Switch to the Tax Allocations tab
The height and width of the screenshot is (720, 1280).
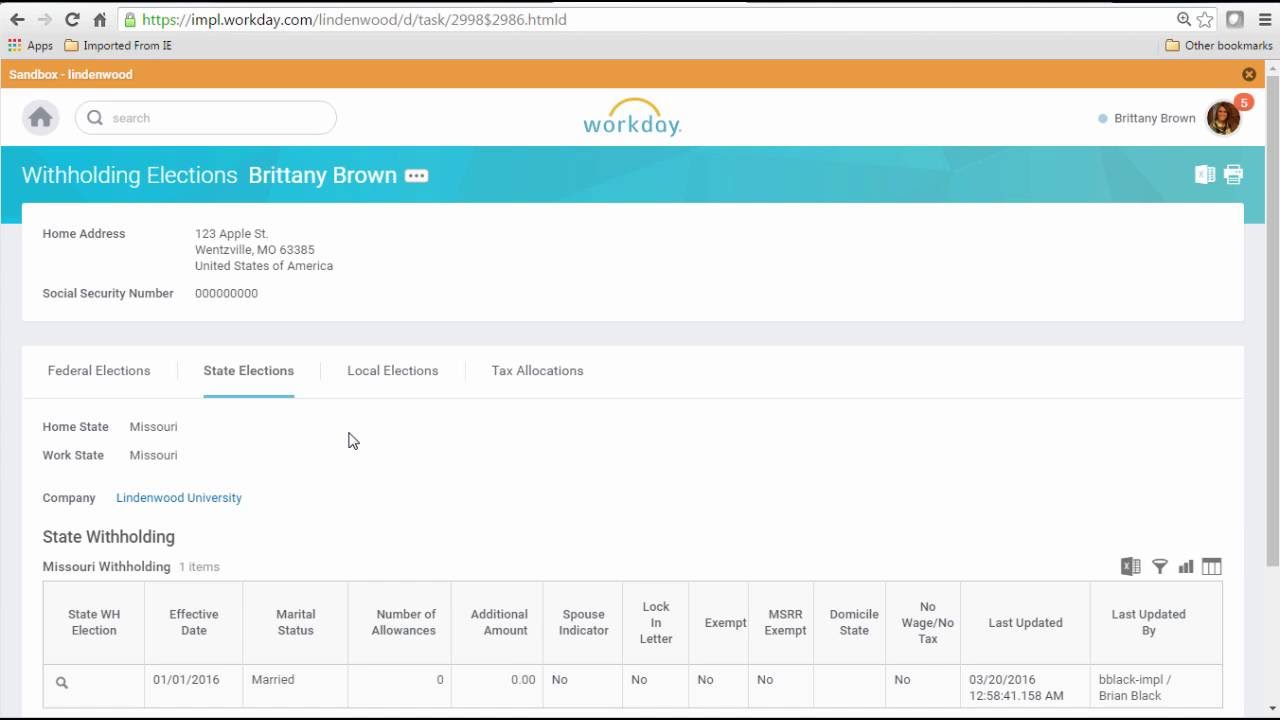click(537, 371)
